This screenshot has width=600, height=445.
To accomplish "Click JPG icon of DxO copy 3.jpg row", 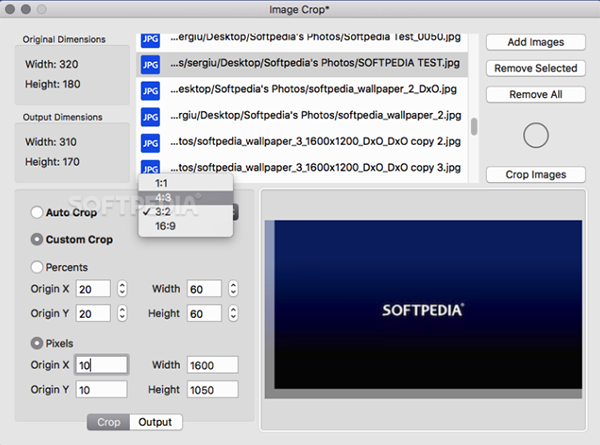I will point(150,167).
